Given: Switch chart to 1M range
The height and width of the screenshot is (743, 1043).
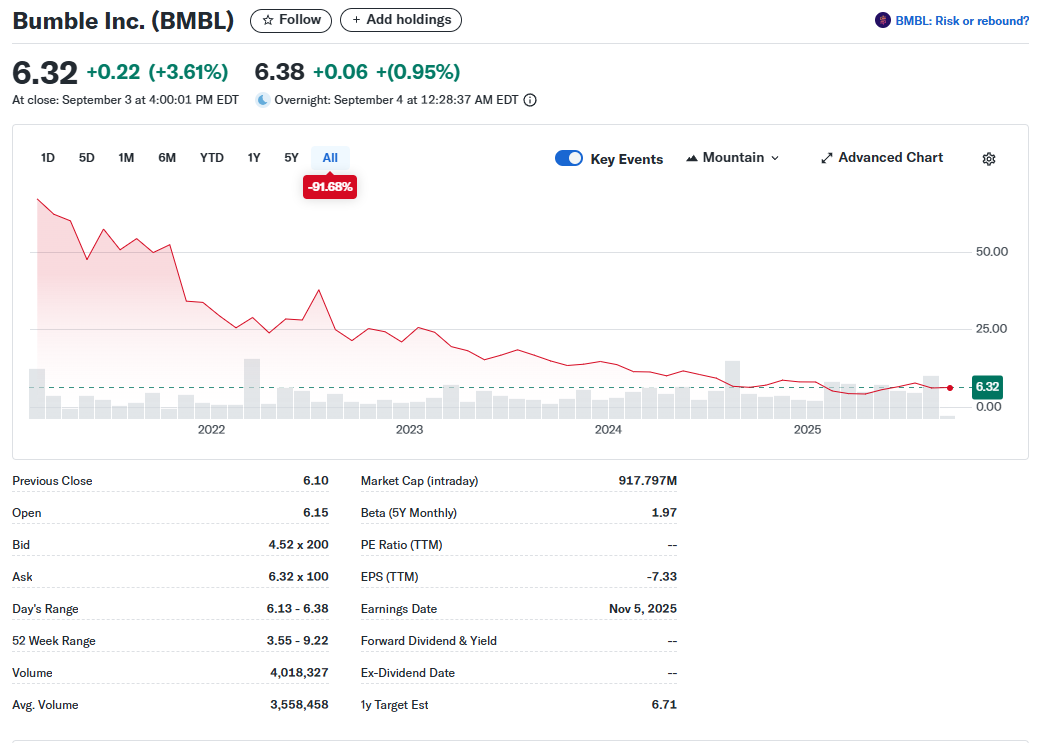Looking at the screenshot, I should click(x=126, y=158).
